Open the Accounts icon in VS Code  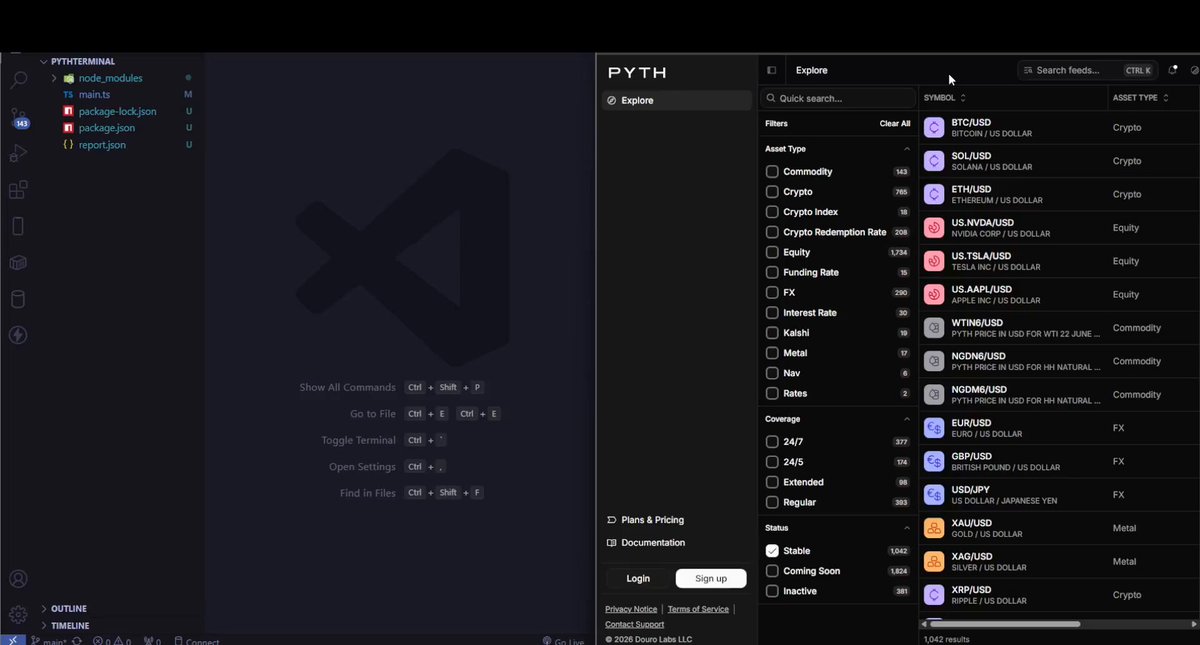(x=18, y=579)
